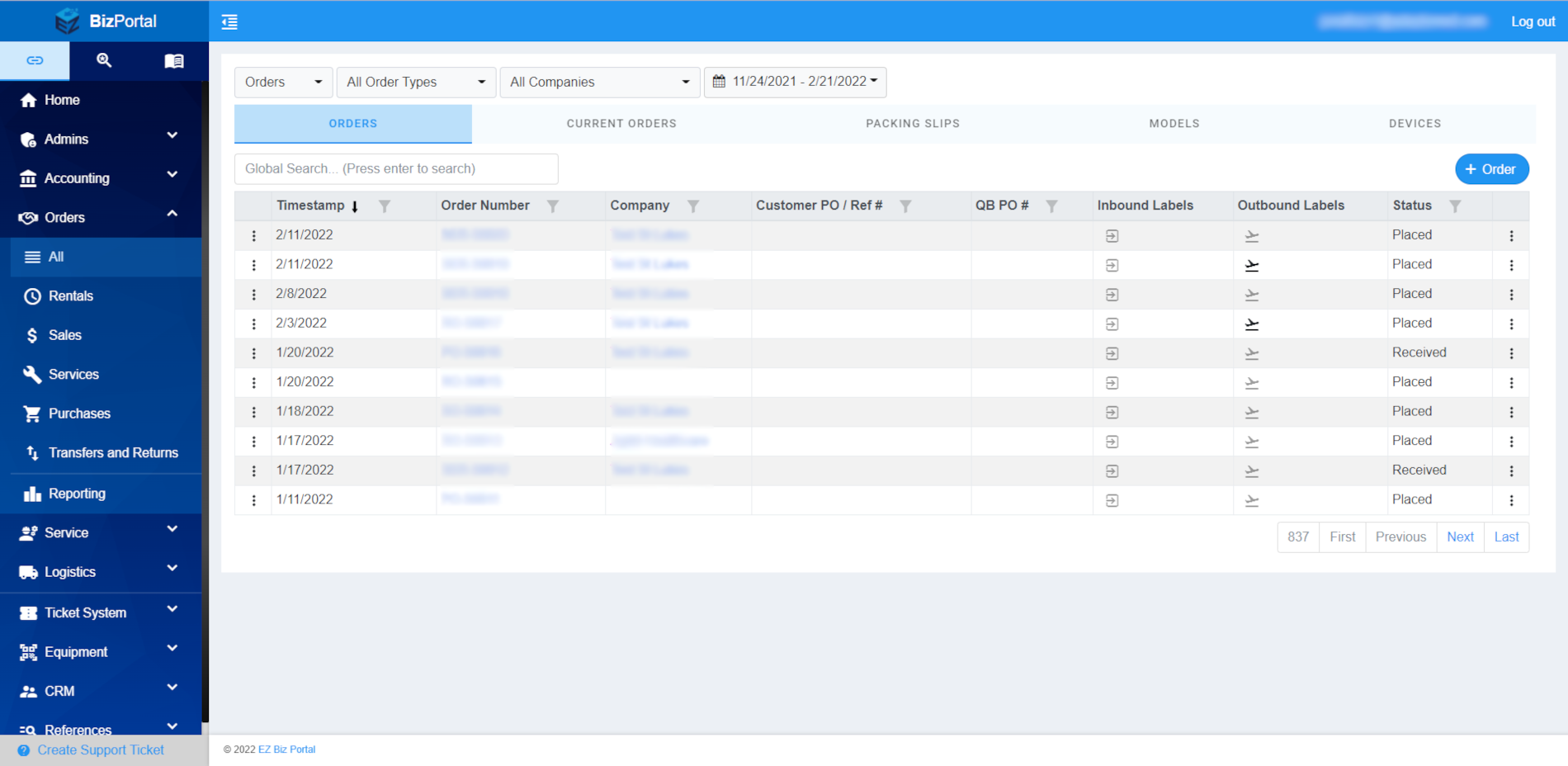Open the All Companies dropdown

tap(600, 82)
